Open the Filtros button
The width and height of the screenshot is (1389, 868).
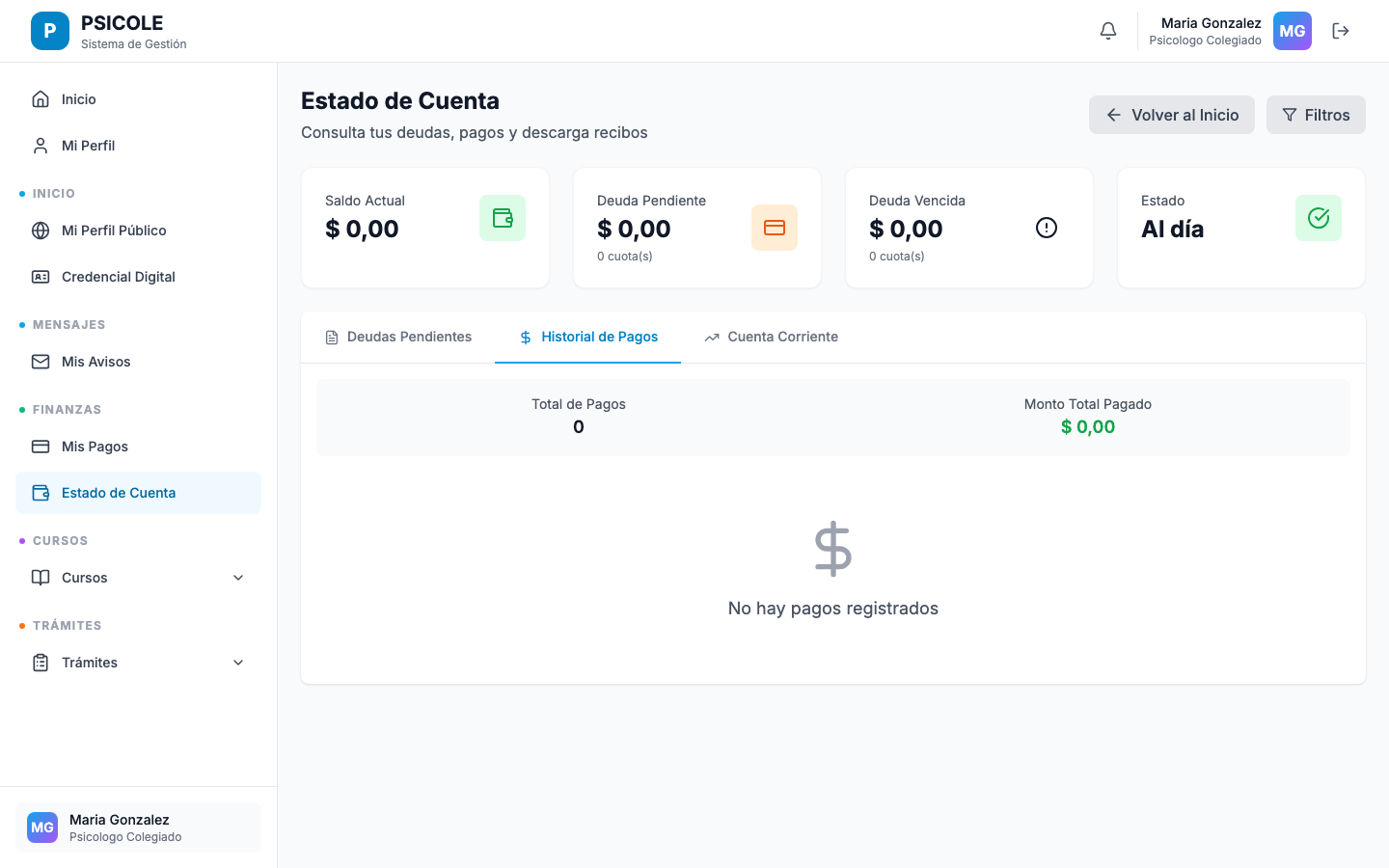pos(1316,115)
